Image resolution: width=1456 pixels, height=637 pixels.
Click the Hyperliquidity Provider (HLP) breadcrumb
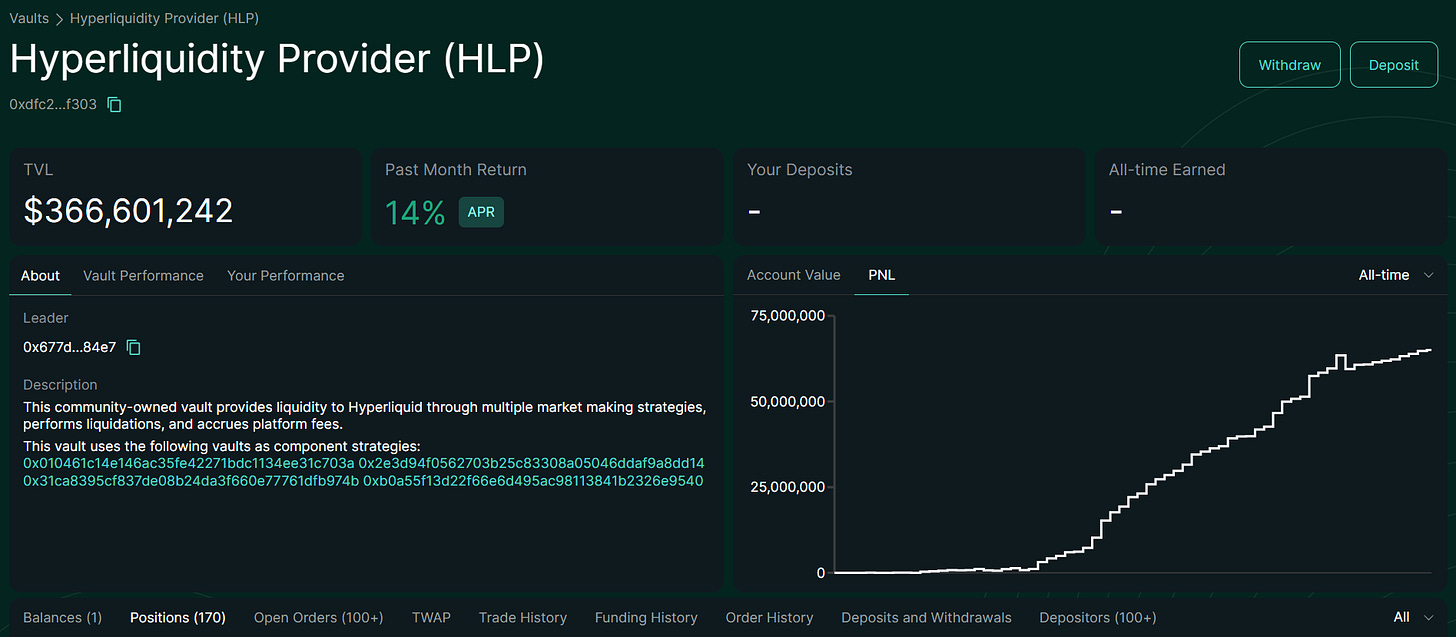coord(165,18)
